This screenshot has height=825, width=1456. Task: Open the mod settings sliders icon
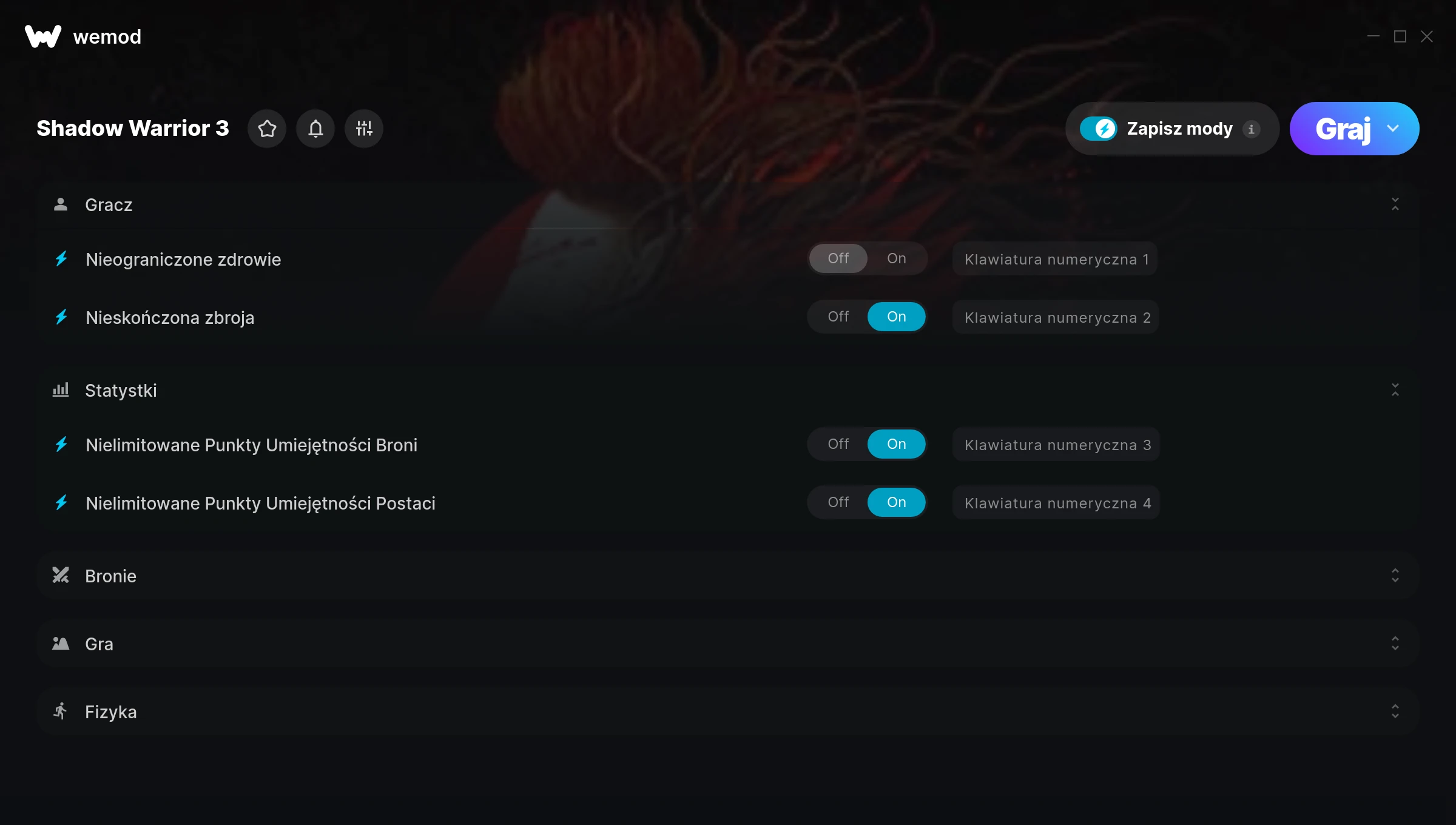click(x=364, y=129)
